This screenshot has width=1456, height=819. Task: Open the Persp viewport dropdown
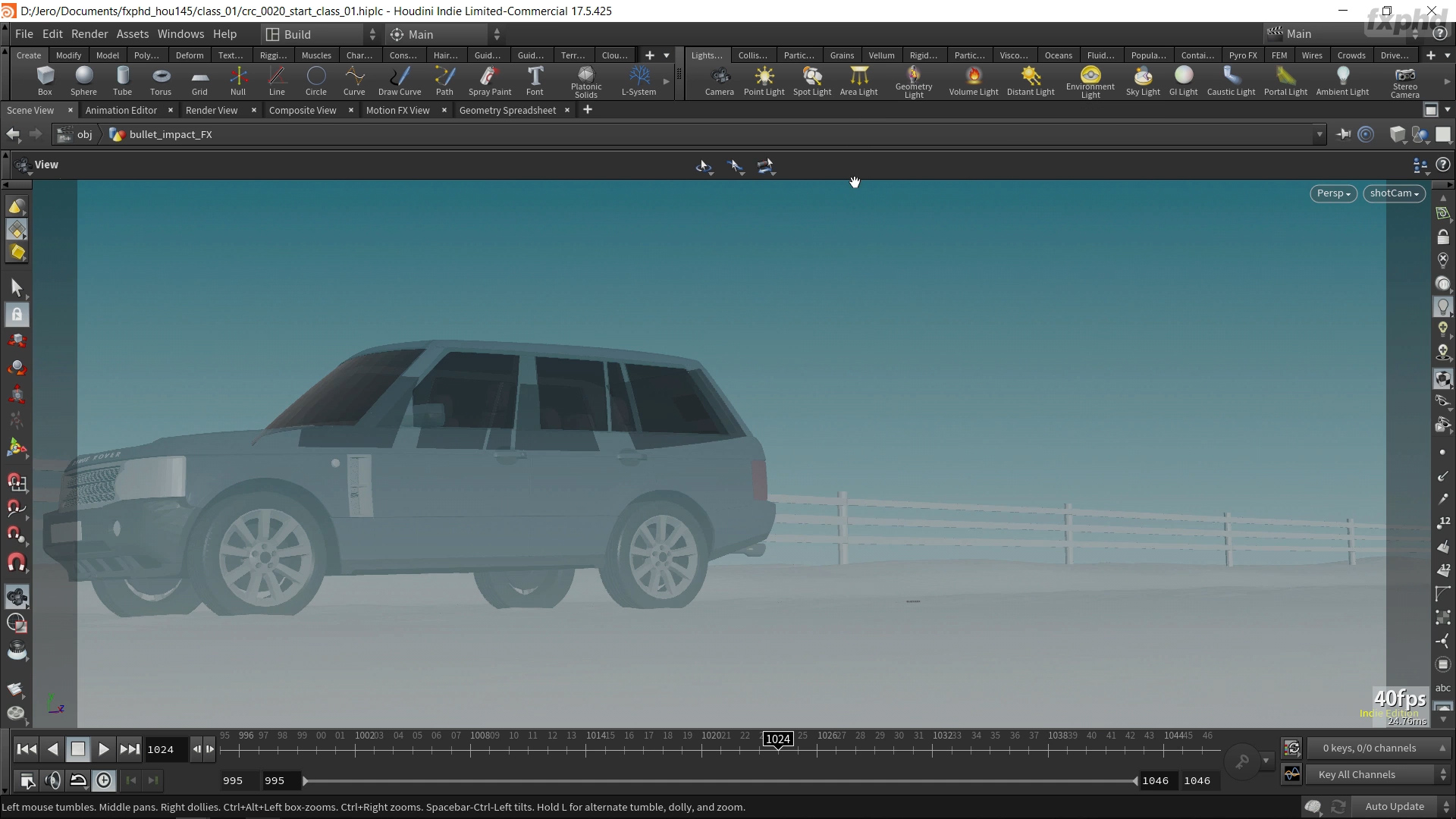(1333, 193)
